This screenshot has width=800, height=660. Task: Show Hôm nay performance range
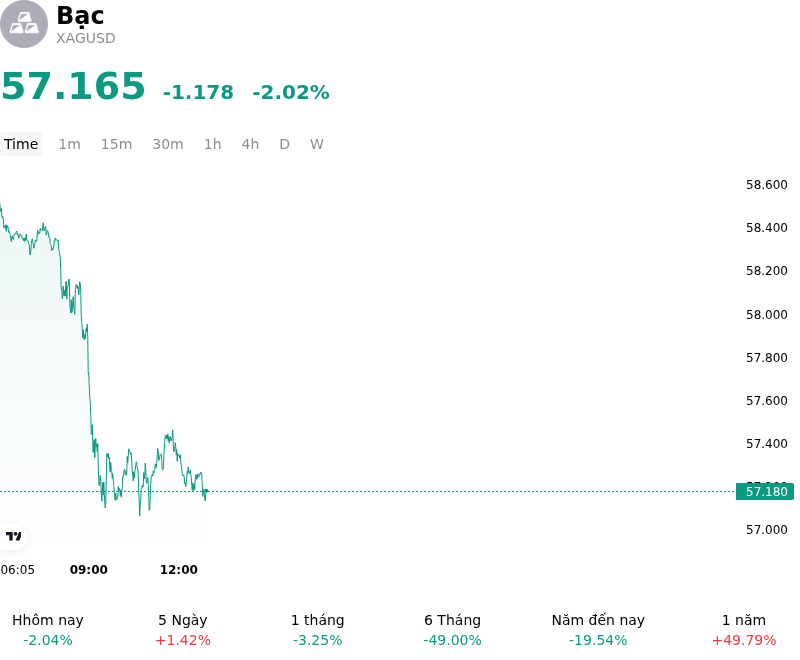click(x=48, y=630)
